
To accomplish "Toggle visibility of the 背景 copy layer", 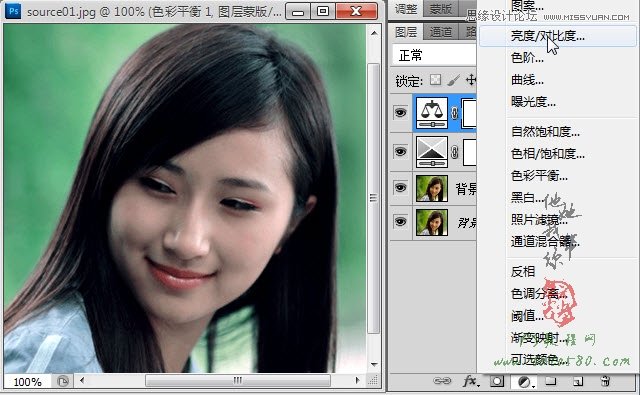I will [400, 187].
